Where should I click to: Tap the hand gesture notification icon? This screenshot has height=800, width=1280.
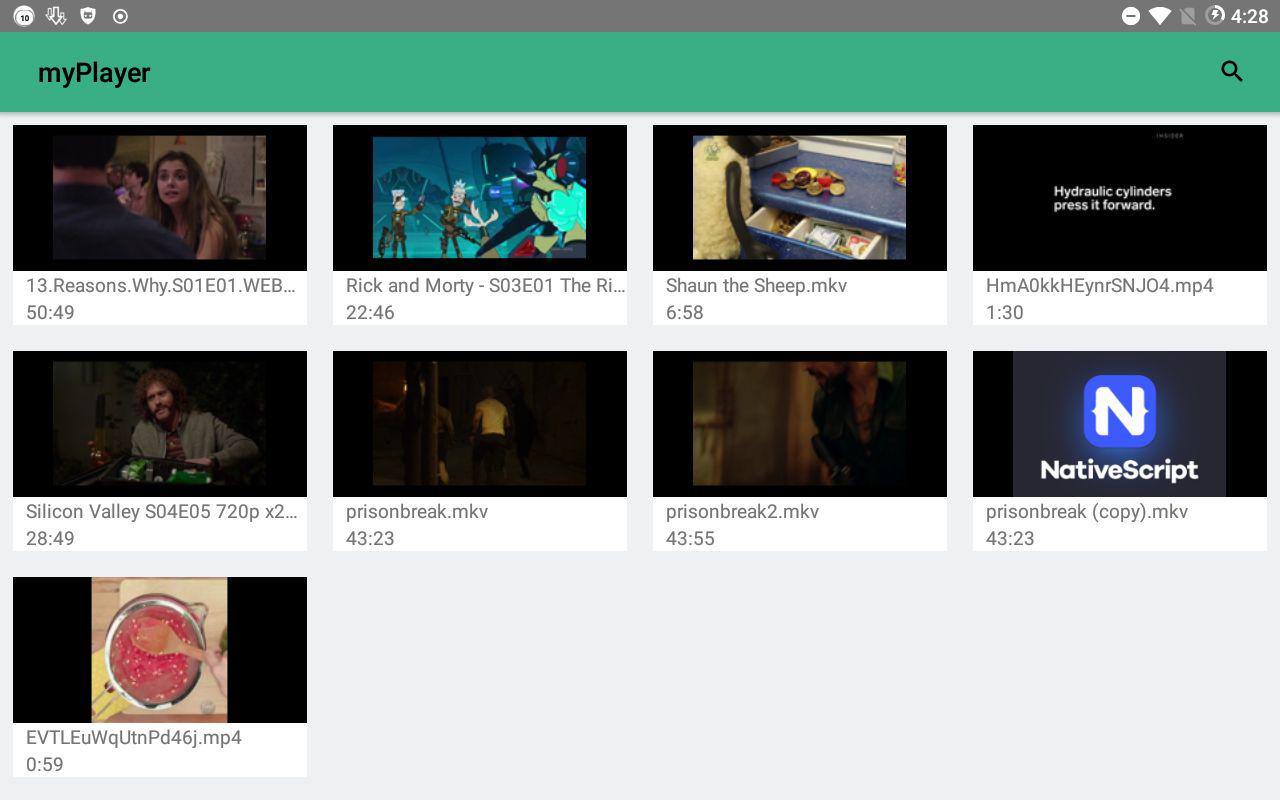coord(56,16)
